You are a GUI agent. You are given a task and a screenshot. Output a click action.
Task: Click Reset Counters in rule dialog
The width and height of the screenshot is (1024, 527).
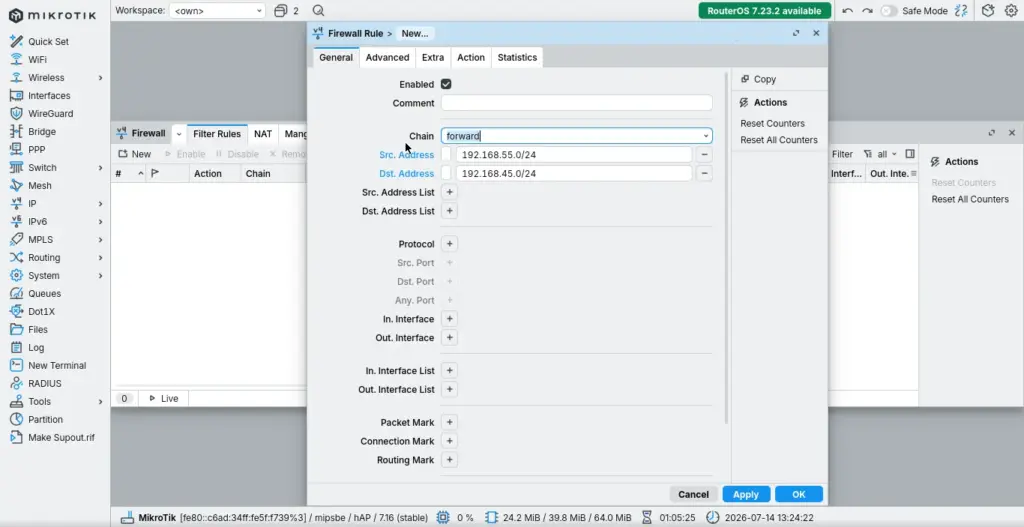(772, 123)
